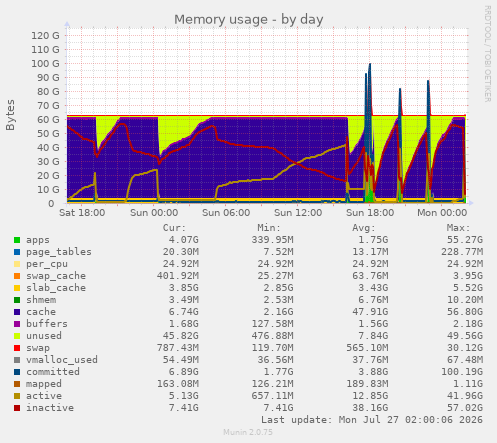The height and width of the screenshot is (443, 497).
Task: Click the 100 G y-axis label
Action: pos(45,64)
